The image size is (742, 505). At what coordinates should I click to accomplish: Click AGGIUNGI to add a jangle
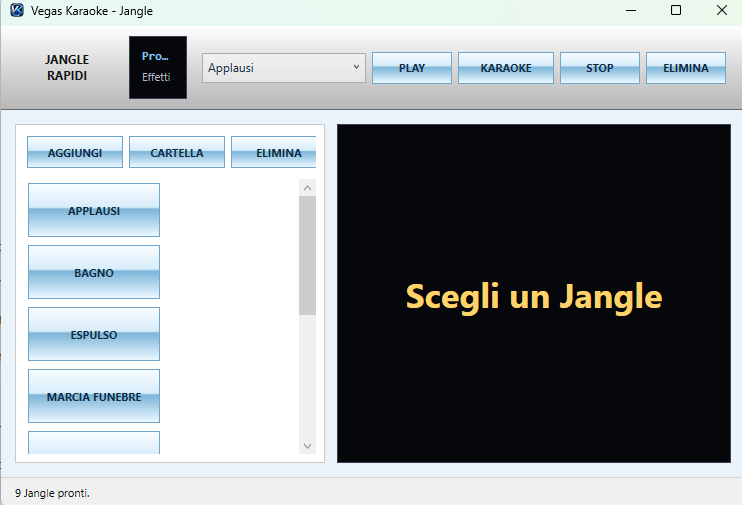(x=75, y=152)
